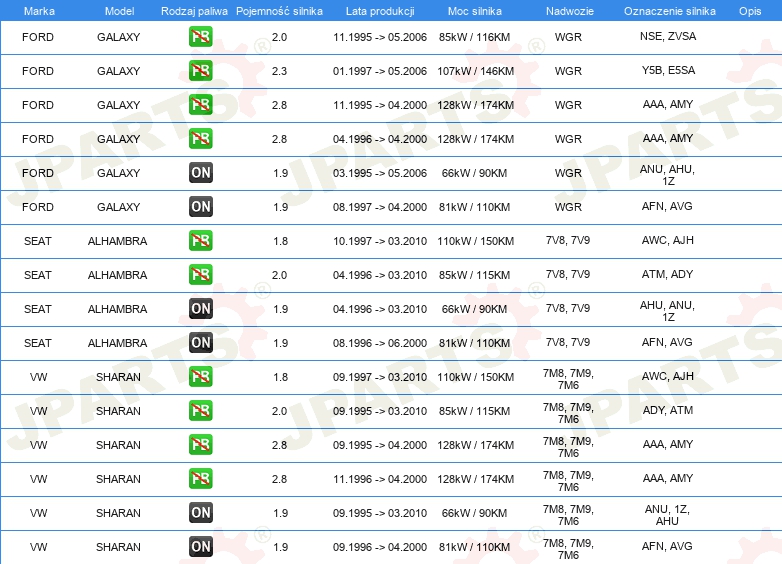Screen dimensions: 782x564
Task: Click ON diesel icon for Sharan 66kW
Action: (200, 513)
